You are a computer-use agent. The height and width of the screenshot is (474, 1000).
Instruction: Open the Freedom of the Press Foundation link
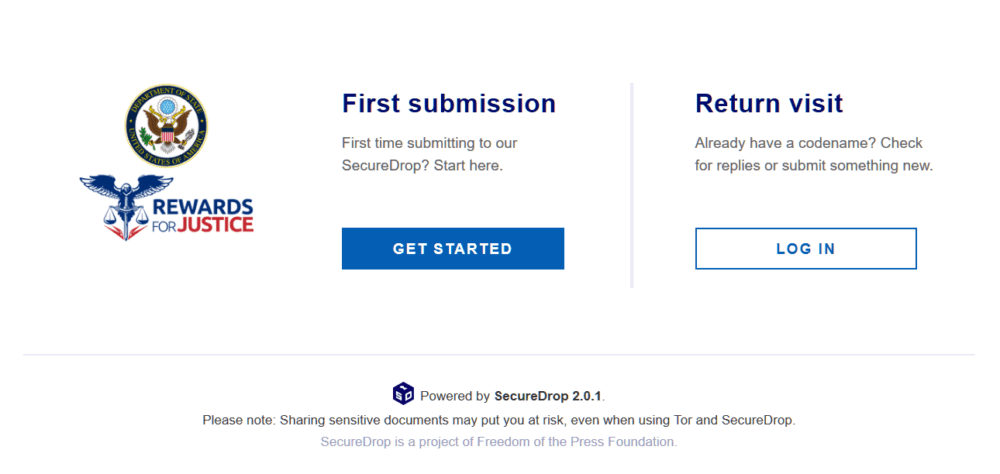tap(499, 441)
